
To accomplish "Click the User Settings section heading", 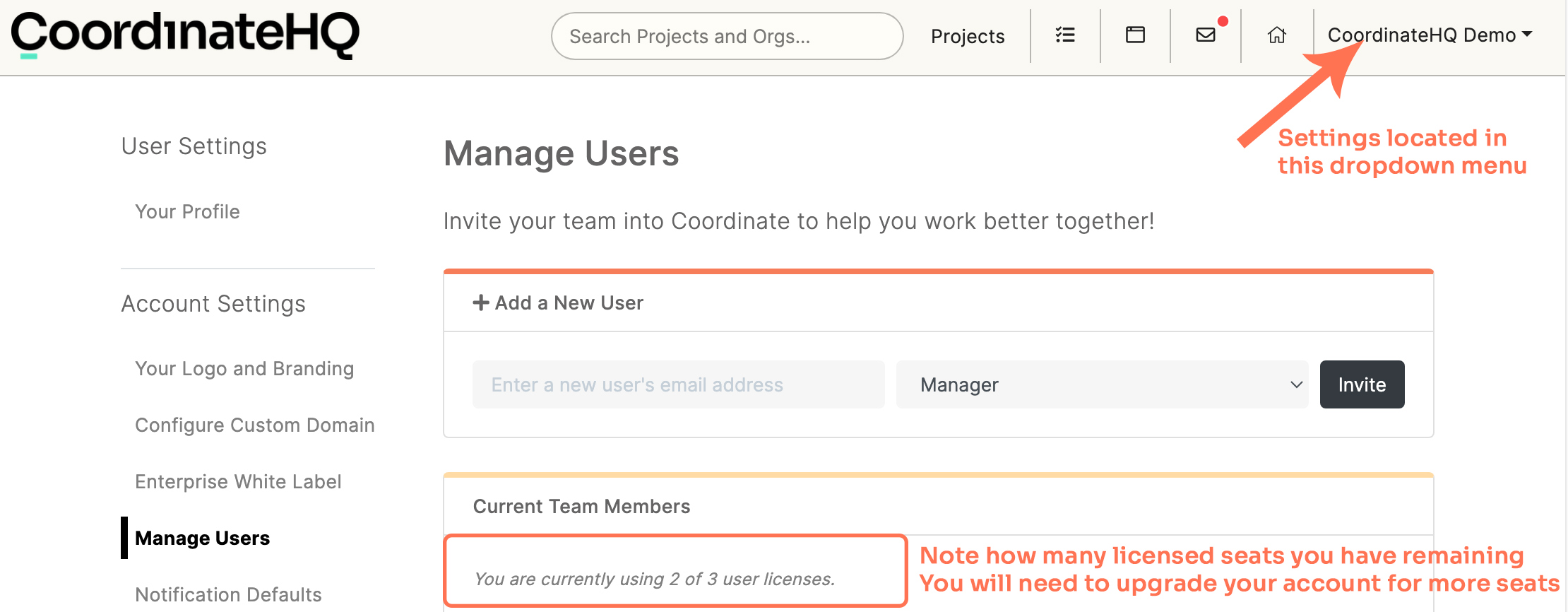I will point(194,146).
